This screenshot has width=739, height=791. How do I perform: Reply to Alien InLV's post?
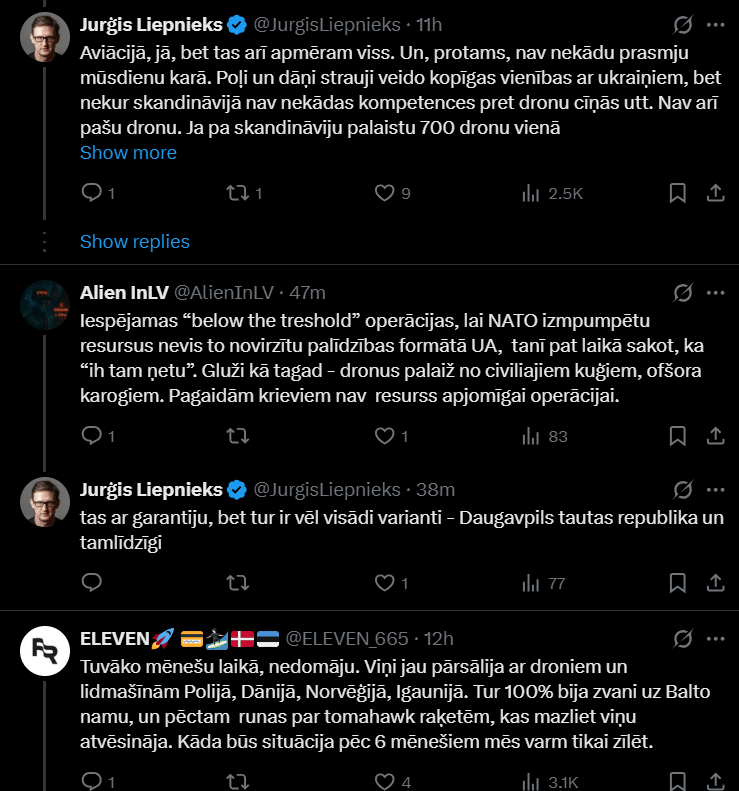[91, 436]
